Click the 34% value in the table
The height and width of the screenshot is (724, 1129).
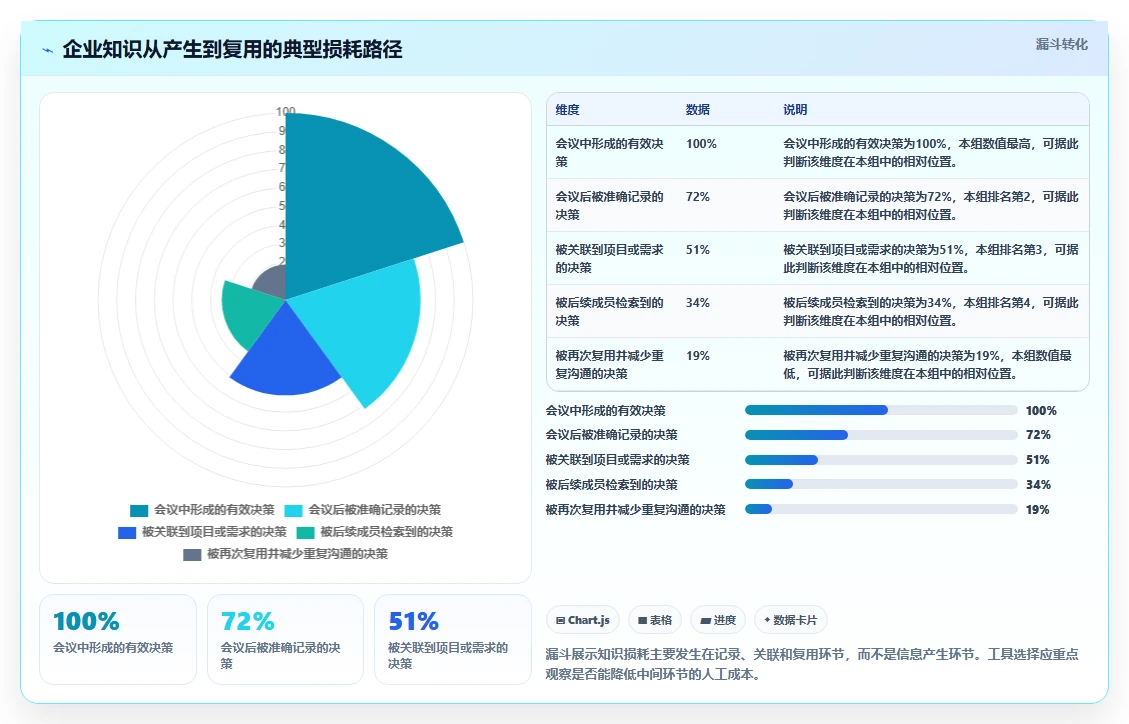[698, 302]
